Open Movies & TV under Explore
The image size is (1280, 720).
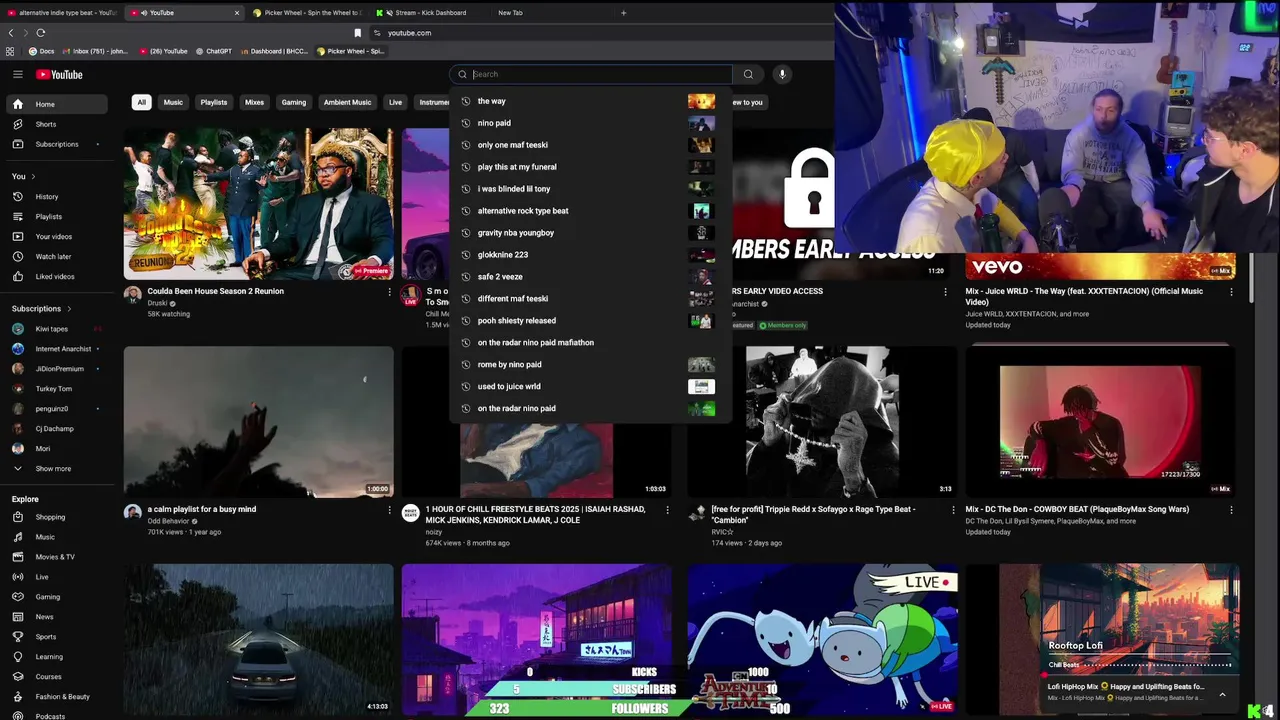tap(56, 557)
